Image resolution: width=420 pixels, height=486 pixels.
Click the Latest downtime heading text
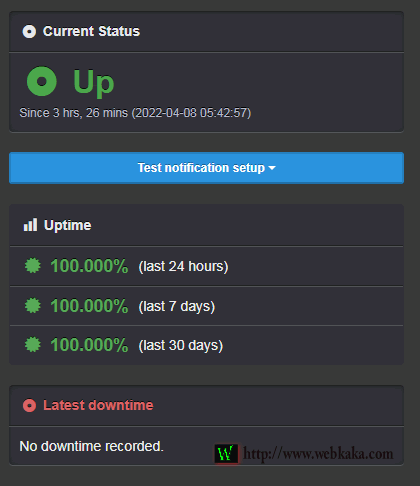98,405
